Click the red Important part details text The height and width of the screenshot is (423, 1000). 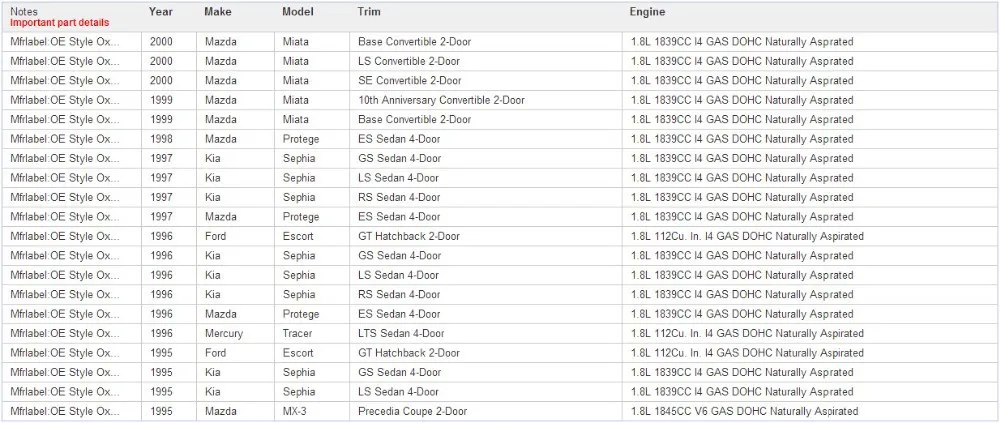click(59, 22)
